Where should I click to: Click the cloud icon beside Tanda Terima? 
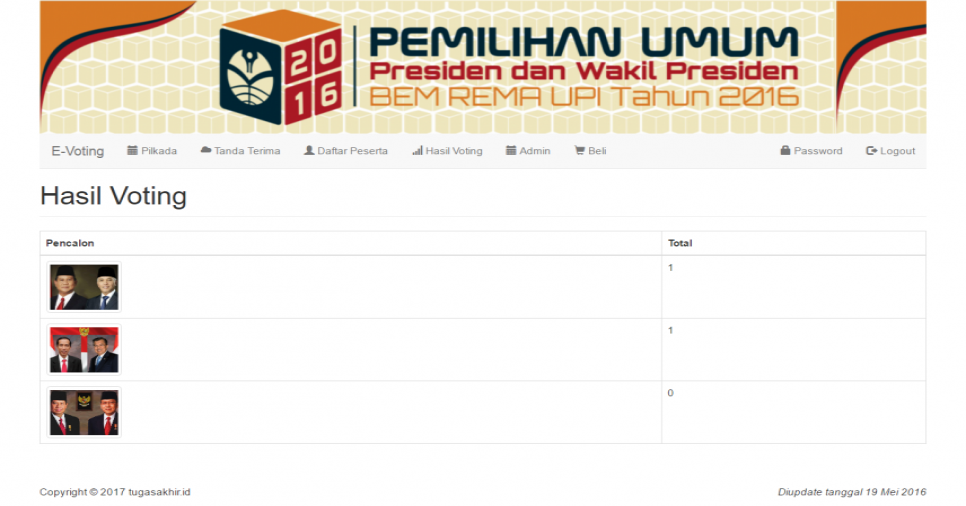(206, 150)
